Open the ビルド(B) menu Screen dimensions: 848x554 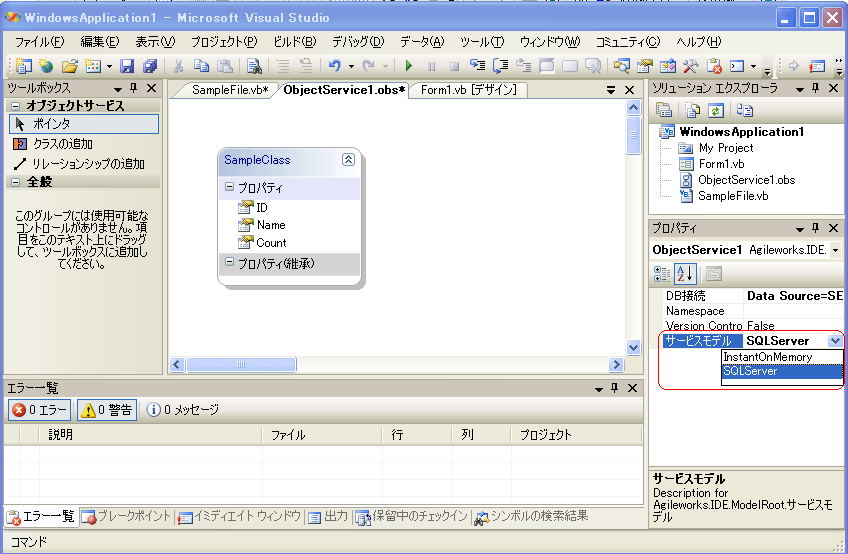tap(295, 42)
